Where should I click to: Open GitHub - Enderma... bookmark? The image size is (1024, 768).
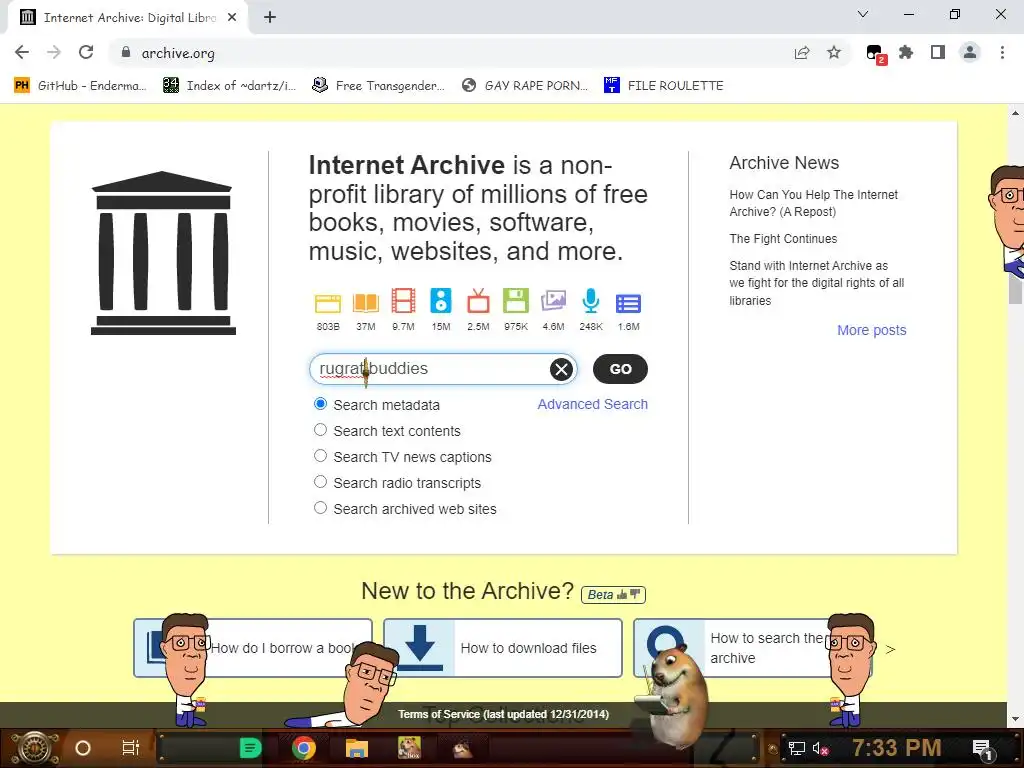pos(80,86)
